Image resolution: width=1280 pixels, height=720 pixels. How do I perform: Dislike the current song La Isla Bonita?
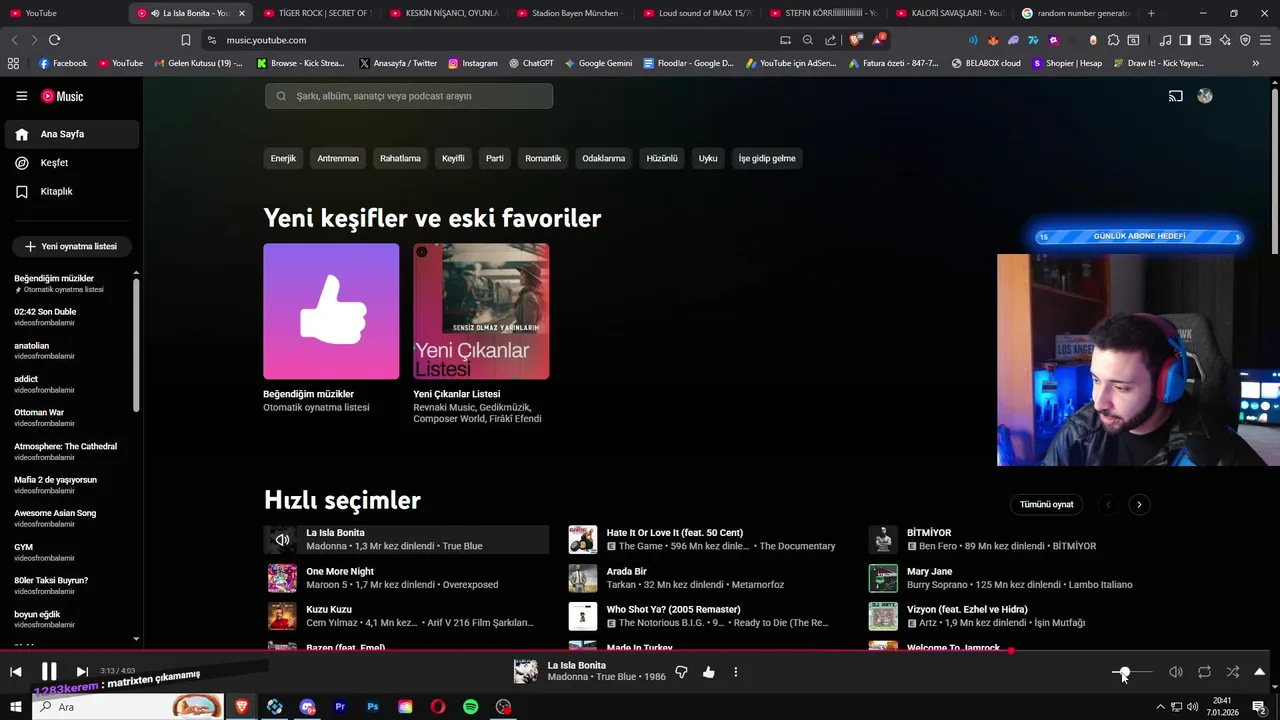coord(681,672)
